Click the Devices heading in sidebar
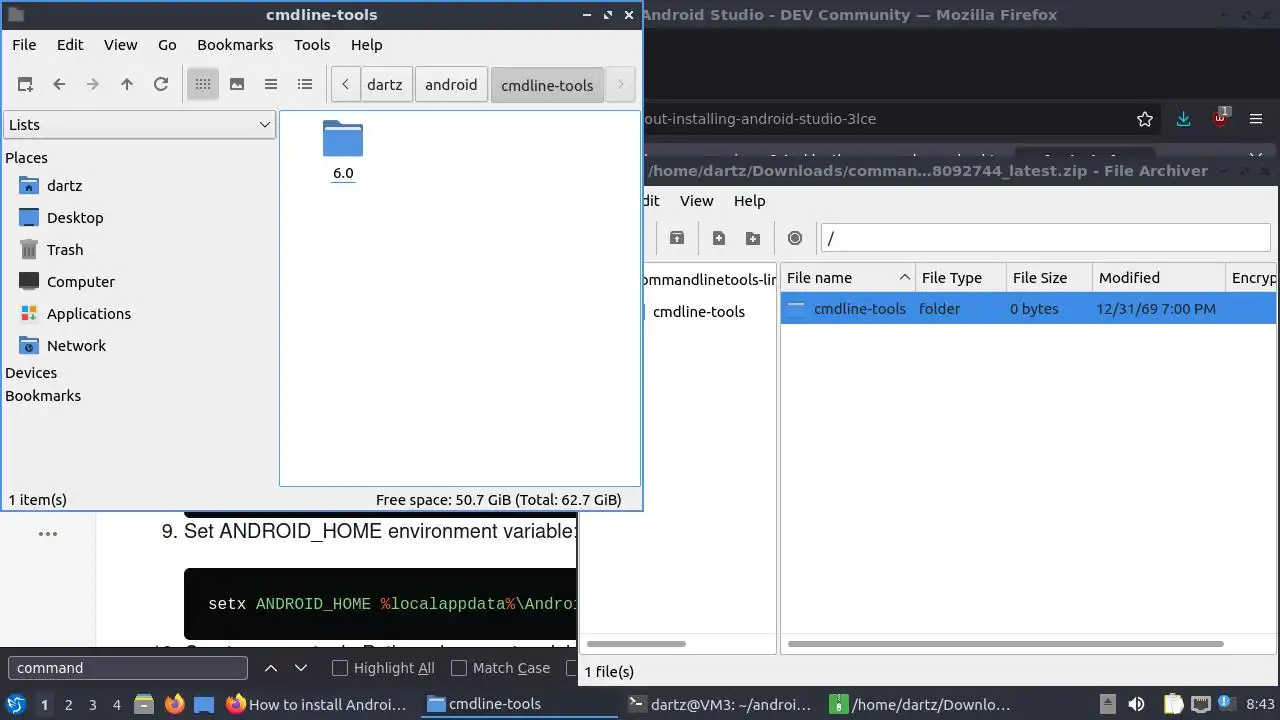 tap(31, 373)
